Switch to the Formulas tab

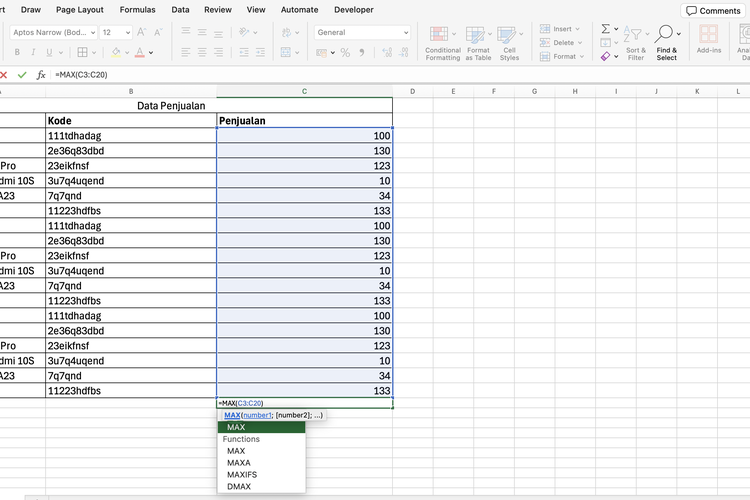[137, 9]
